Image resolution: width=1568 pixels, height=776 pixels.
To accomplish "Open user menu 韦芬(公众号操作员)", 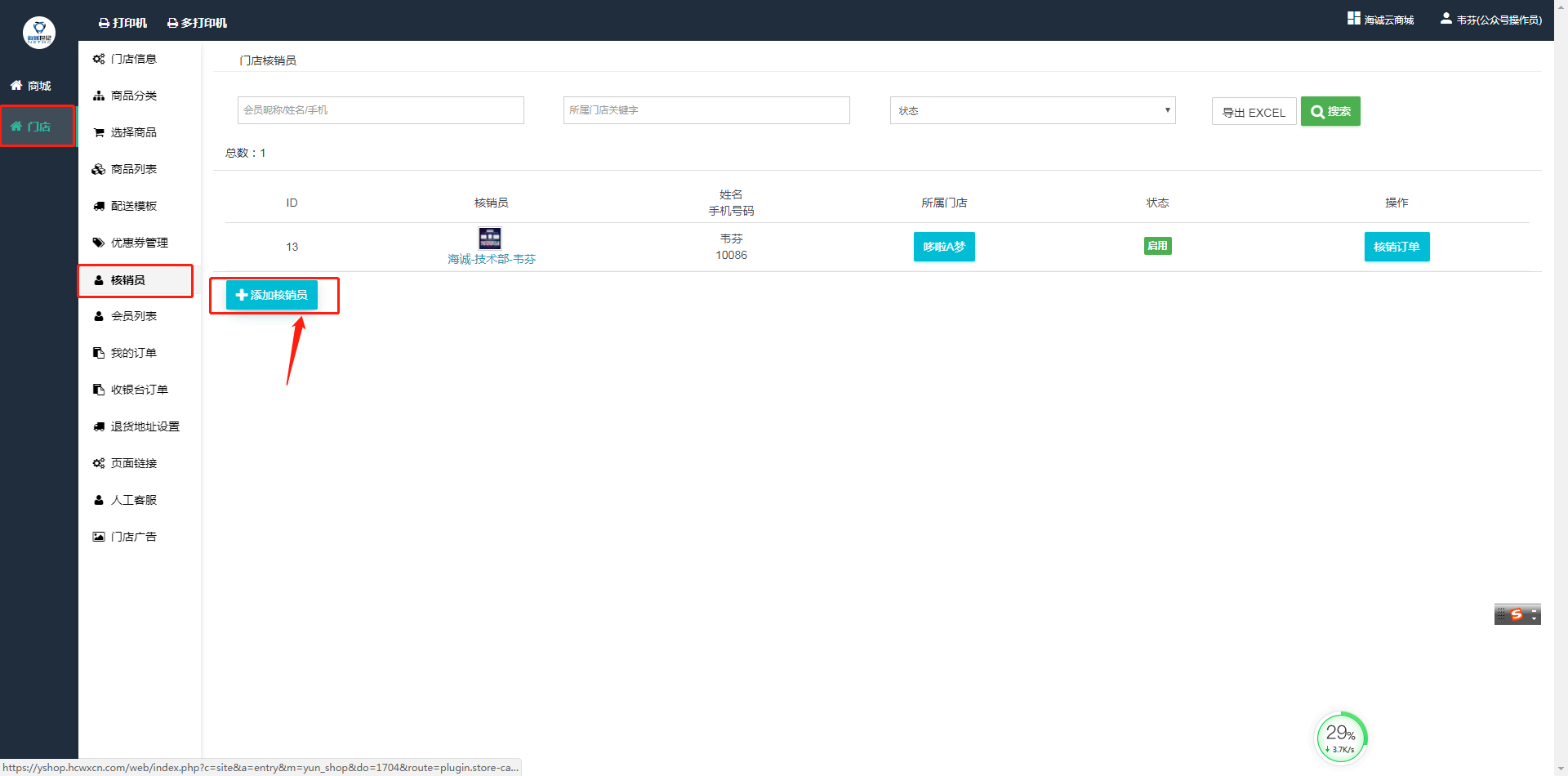I will click(1491, 20).
